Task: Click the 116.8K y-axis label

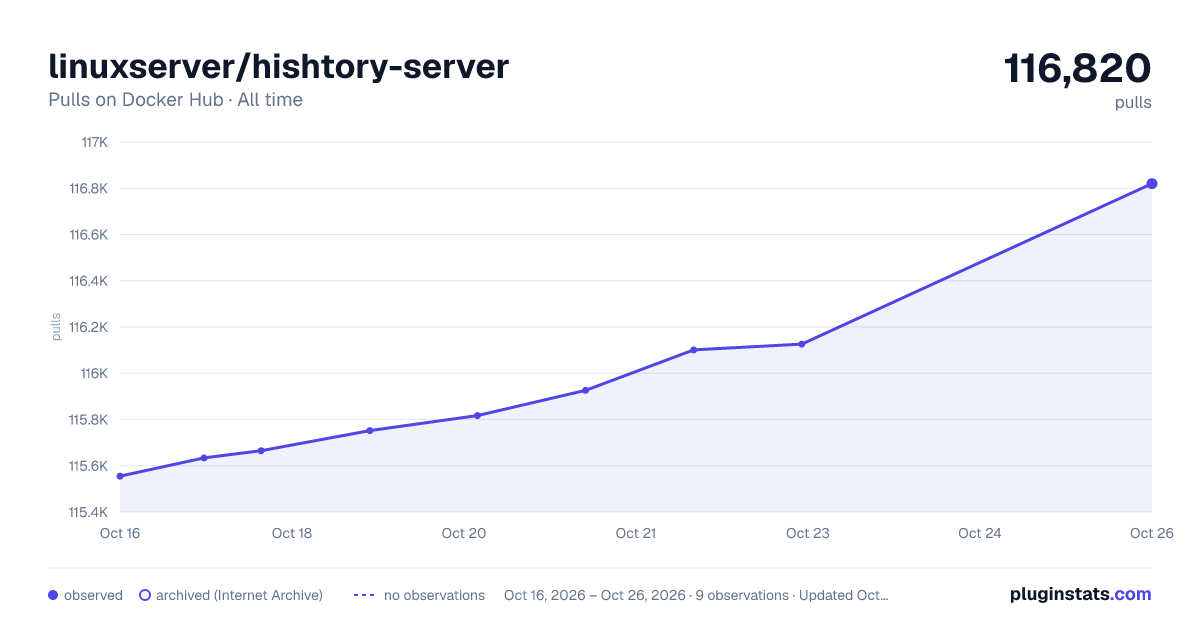Action: pos(88,188)
